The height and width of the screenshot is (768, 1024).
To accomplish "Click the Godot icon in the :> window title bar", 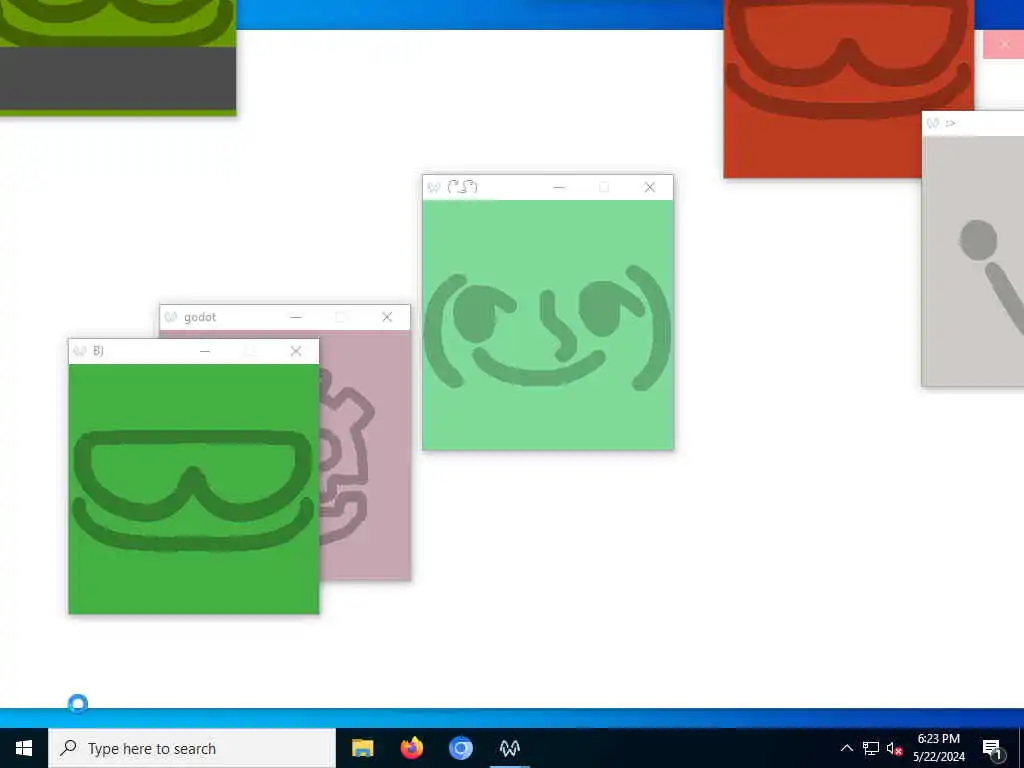I will (x=933, y=123).
